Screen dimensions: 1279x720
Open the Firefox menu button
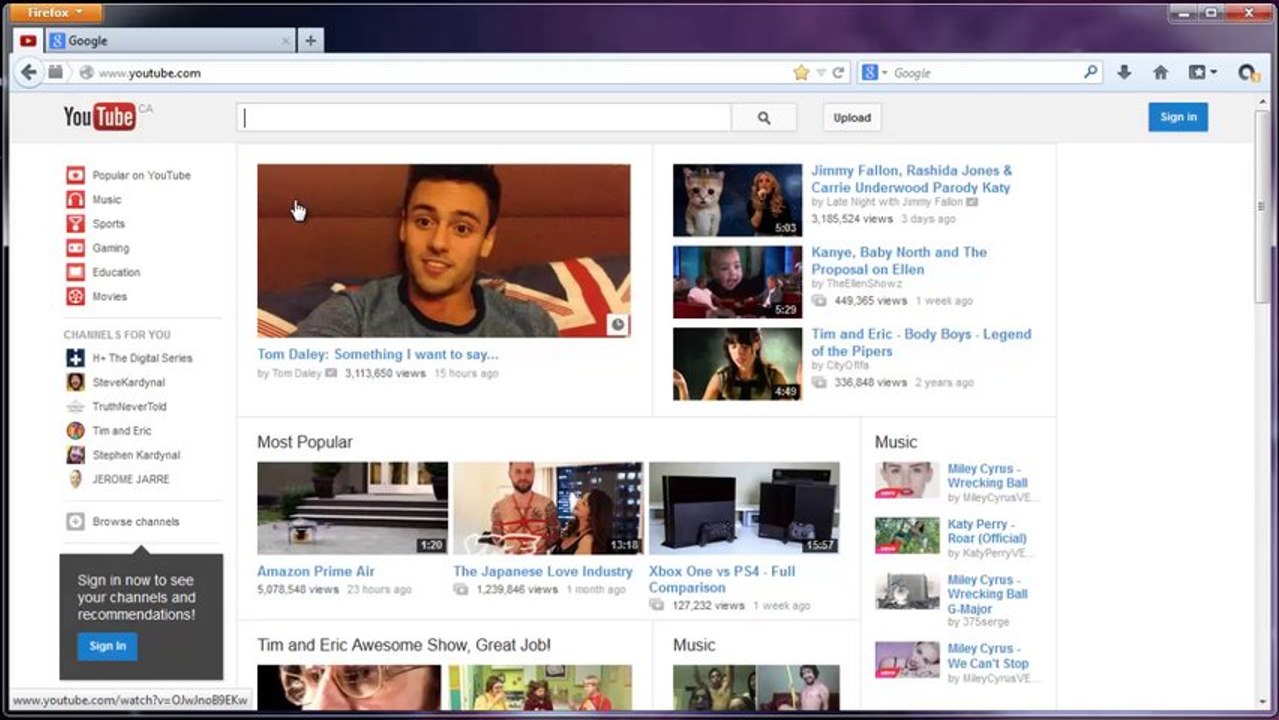(x=58, y=13)
